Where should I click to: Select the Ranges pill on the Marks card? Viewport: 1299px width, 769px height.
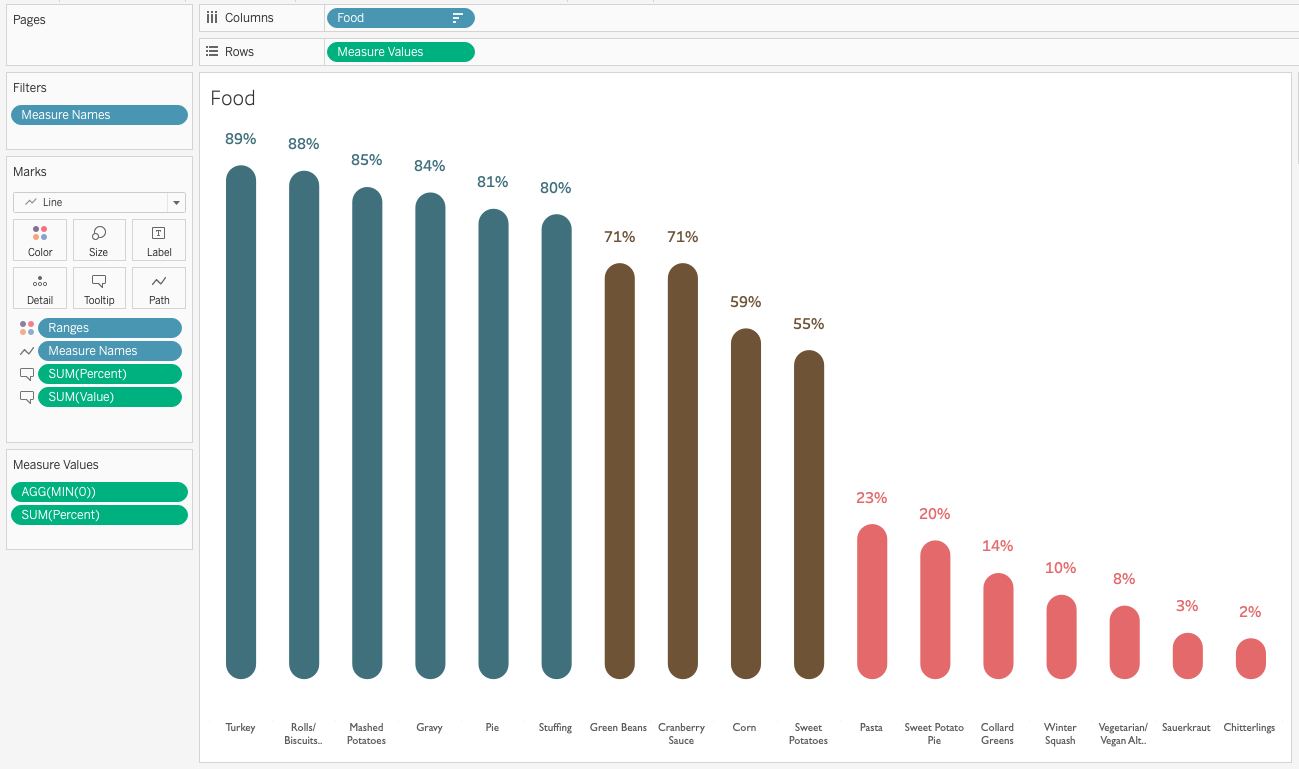click(110, 327)
